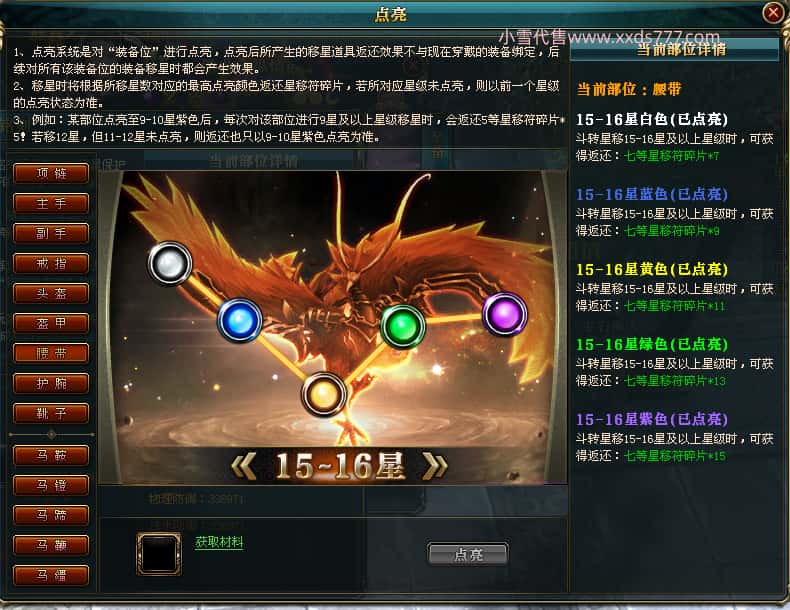790x610 pixels.
Task: Select the blue star orb
Action: click(240, 320)
